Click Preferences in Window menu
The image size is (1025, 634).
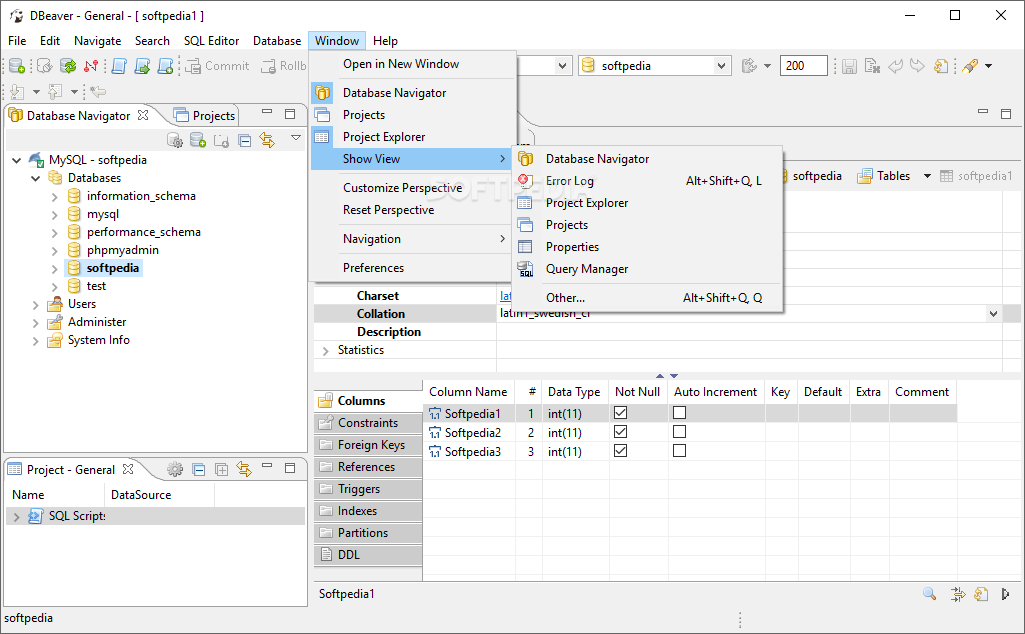point(413,268)
